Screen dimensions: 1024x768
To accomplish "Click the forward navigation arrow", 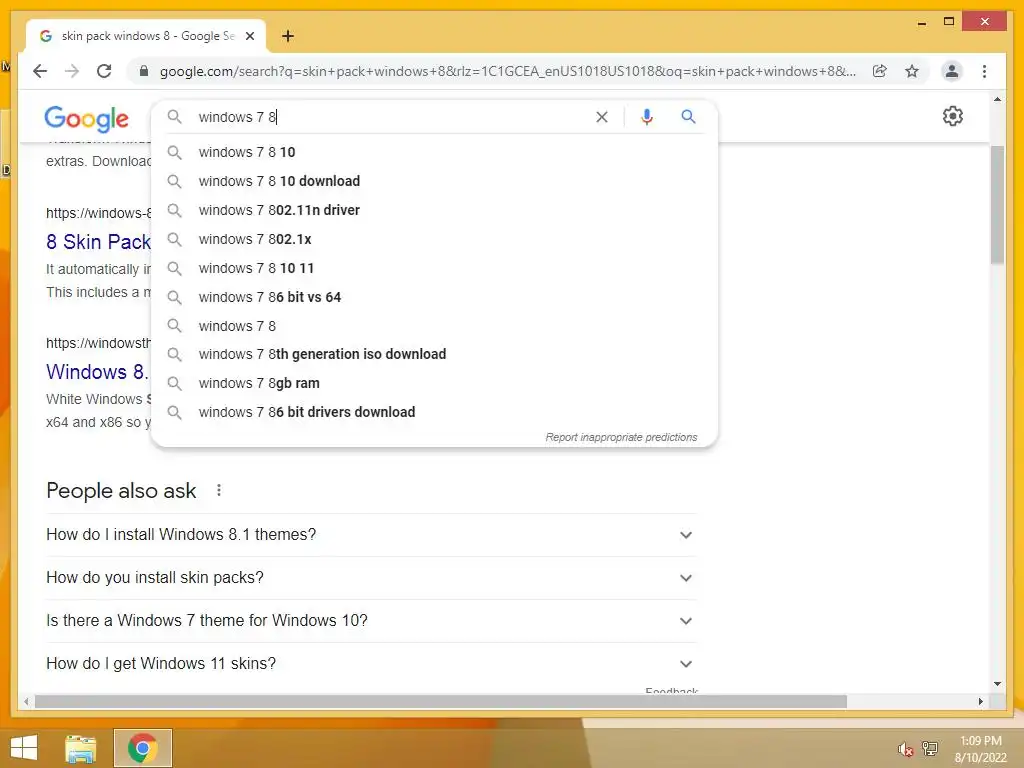I will pyautogui.click(x=72, y=71).
